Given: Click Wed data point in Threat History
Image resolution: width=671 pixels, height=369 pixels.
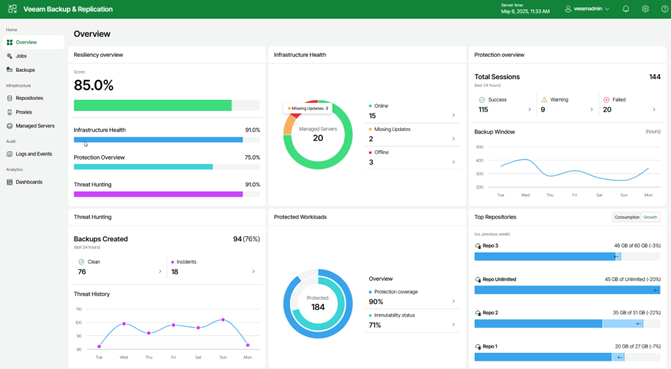Looking at the screenshot, I should (124, 324).
